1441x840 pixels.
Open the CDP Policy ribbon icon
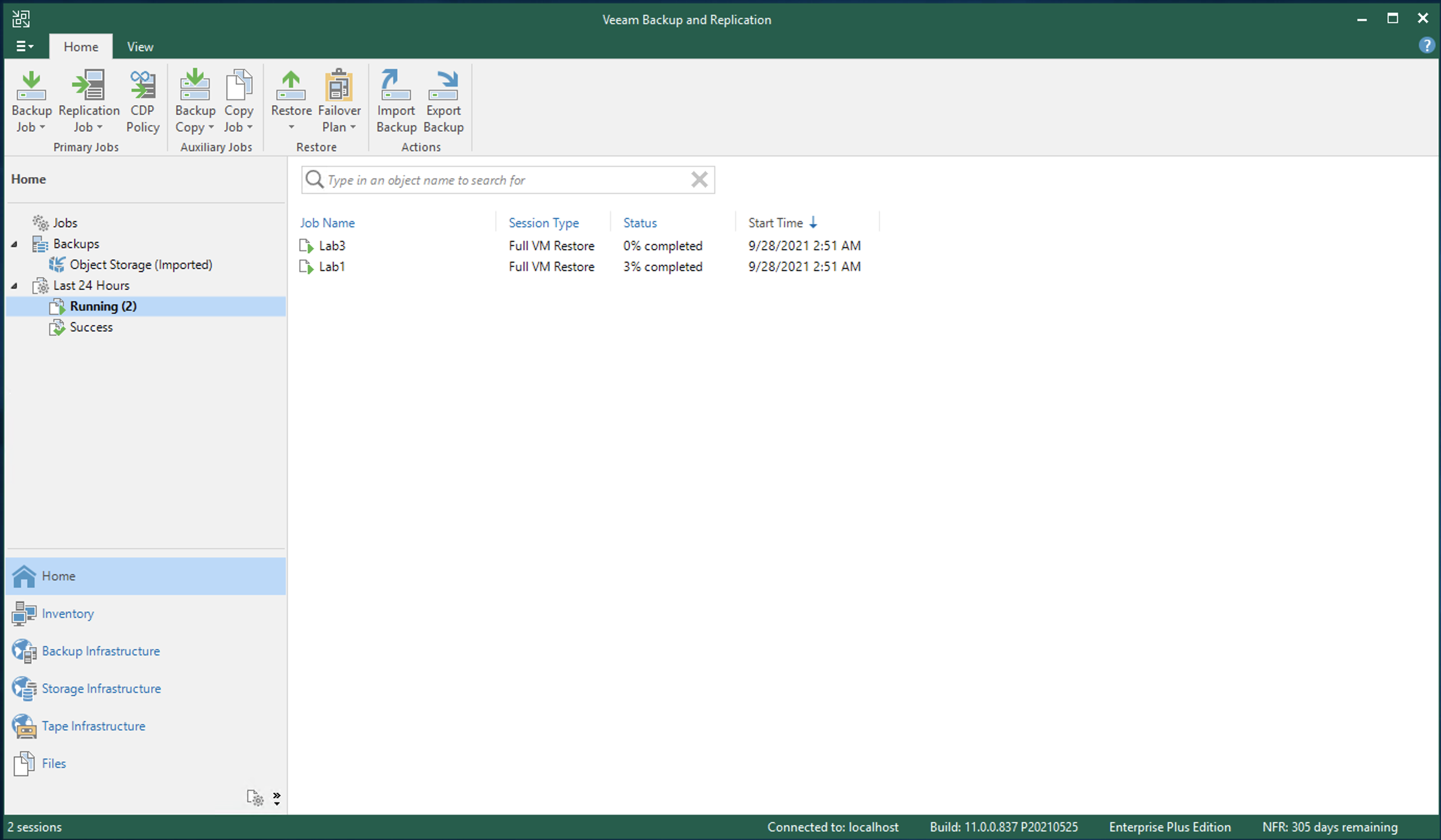pyautogui.click(x=142, y=85)
